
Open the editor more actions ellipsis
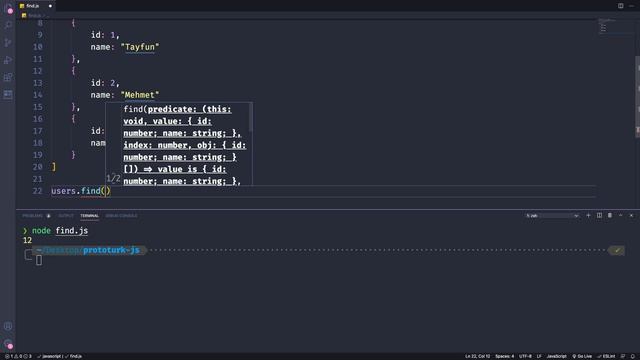click(x=631, y=6)
